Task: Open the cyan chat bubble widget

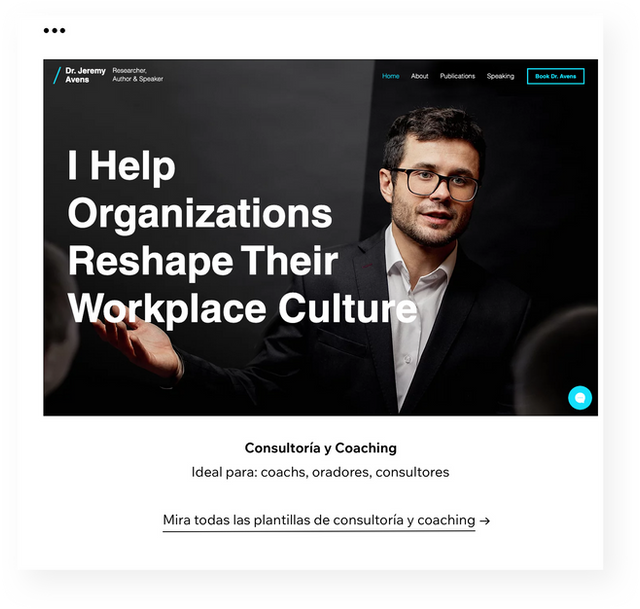Action: 580,398
